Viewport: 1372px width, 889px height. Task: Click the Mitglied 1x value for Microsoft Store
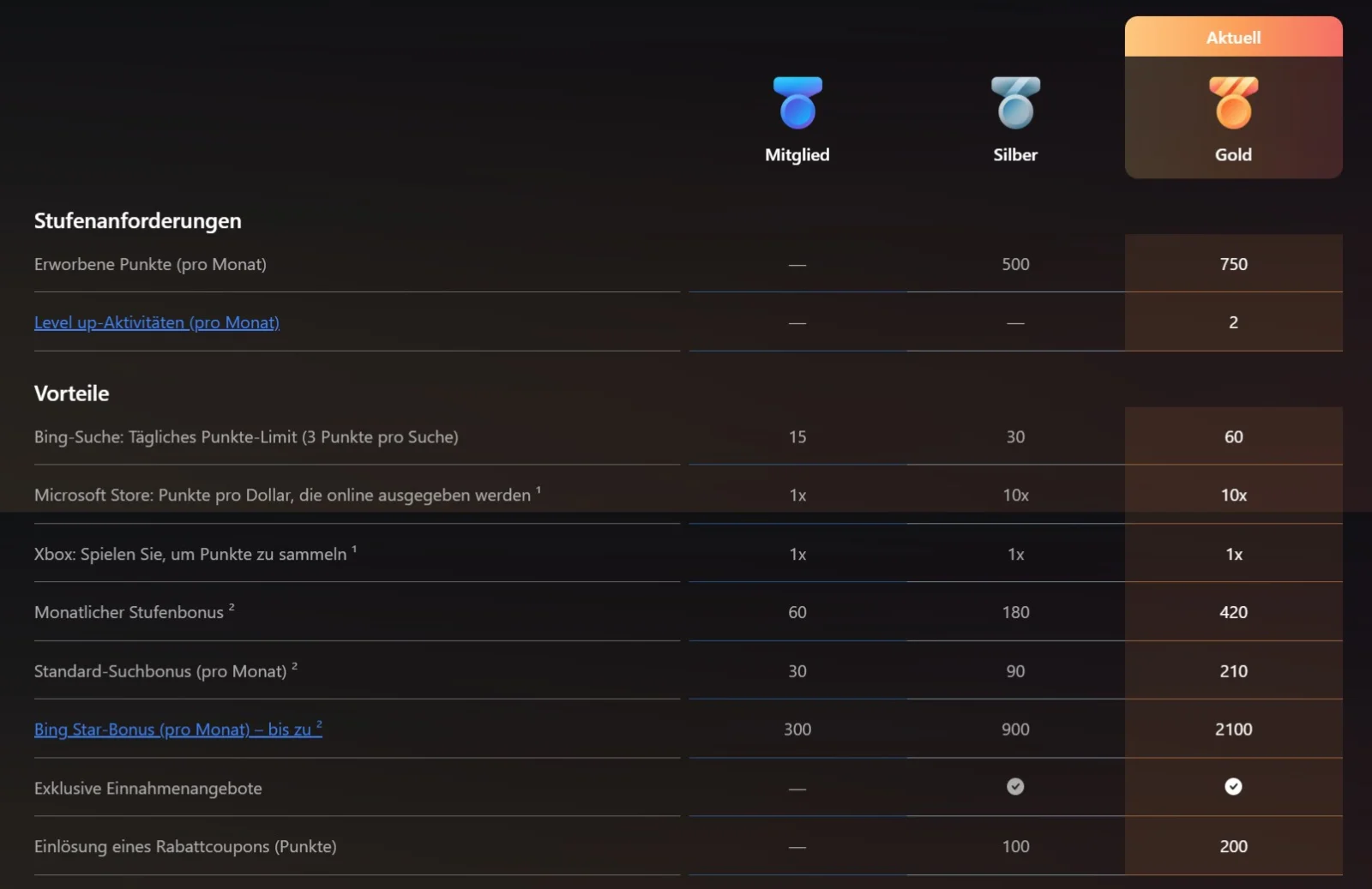pyautogui.click(x=797, y=495)
